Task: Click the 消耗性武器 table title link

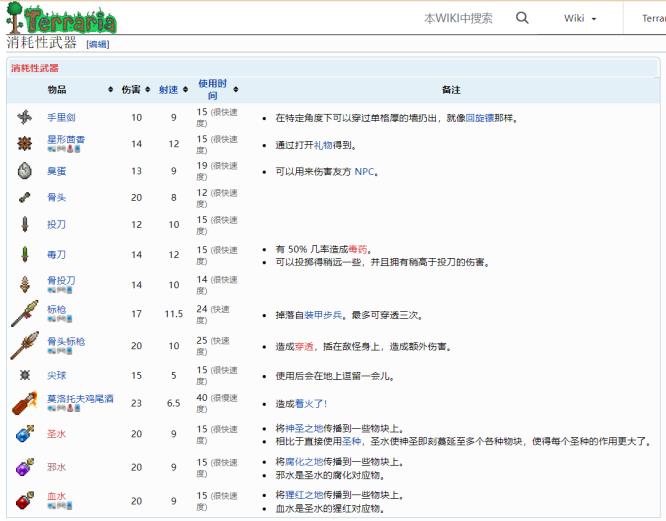Action: pyautogui.click(x=35, y=68)
